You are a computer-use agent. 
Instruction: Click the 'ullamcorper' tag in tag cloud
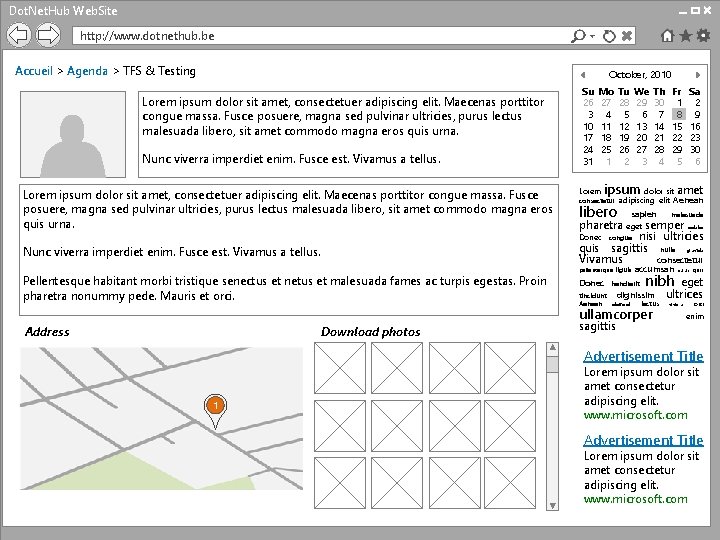pos(616,315)
